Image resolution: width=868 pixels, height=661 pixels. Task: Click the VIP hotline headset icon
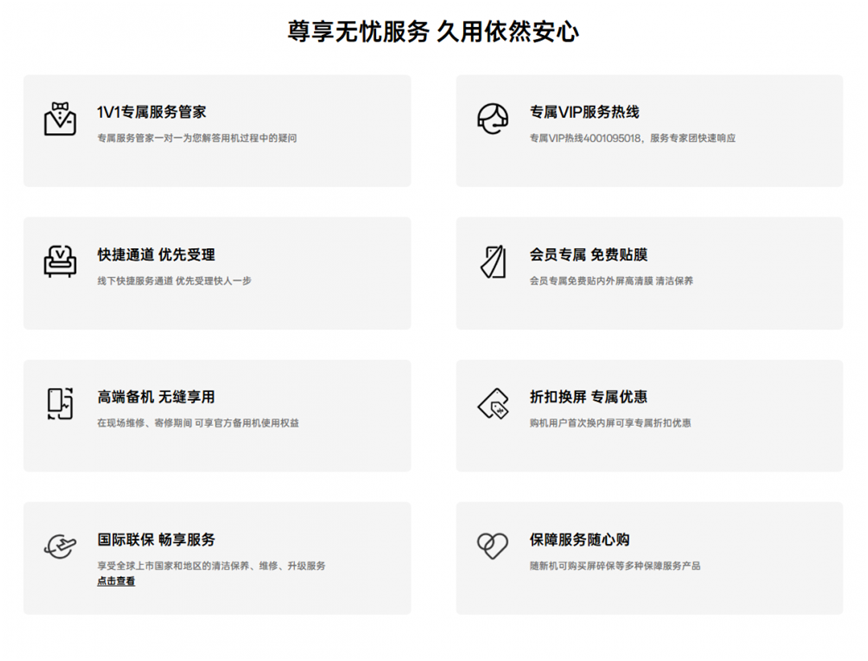493,118
